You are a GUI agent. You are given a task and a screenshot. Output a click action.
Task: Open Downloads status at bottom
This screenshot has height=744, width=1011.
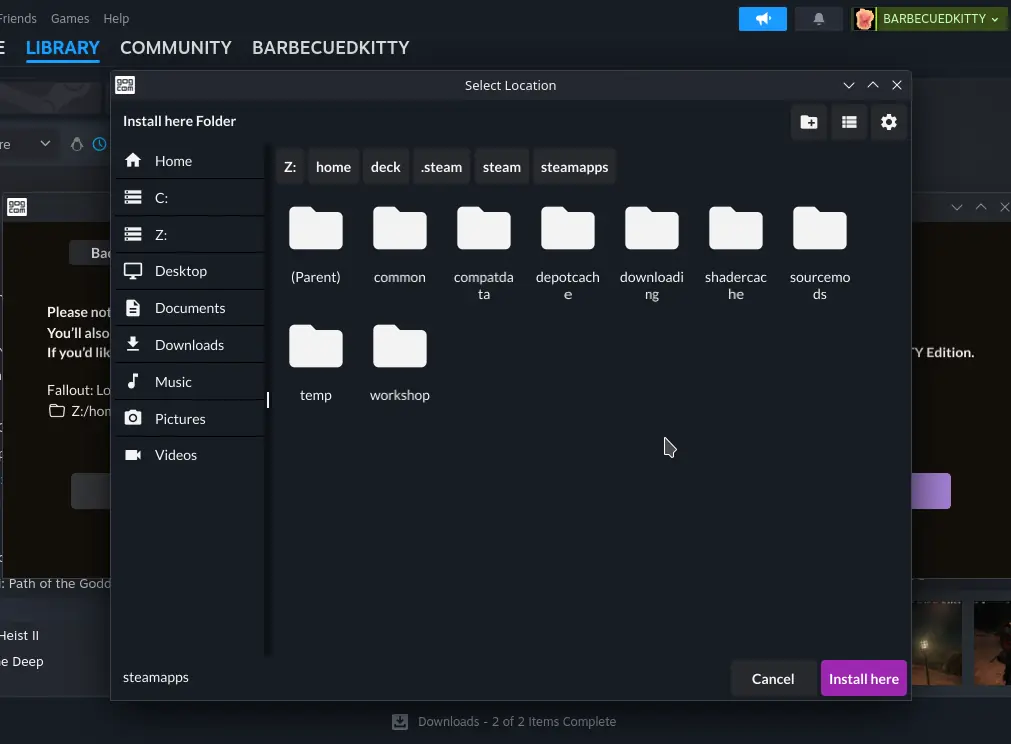[516, 721]
